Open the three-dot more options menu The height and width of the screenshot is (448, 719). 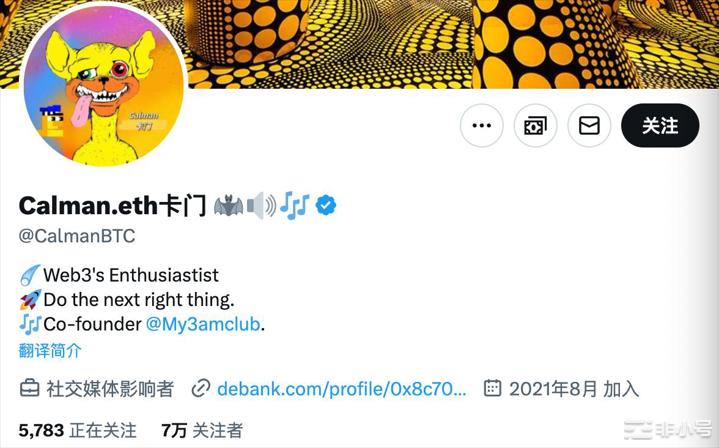pos(481,126)
